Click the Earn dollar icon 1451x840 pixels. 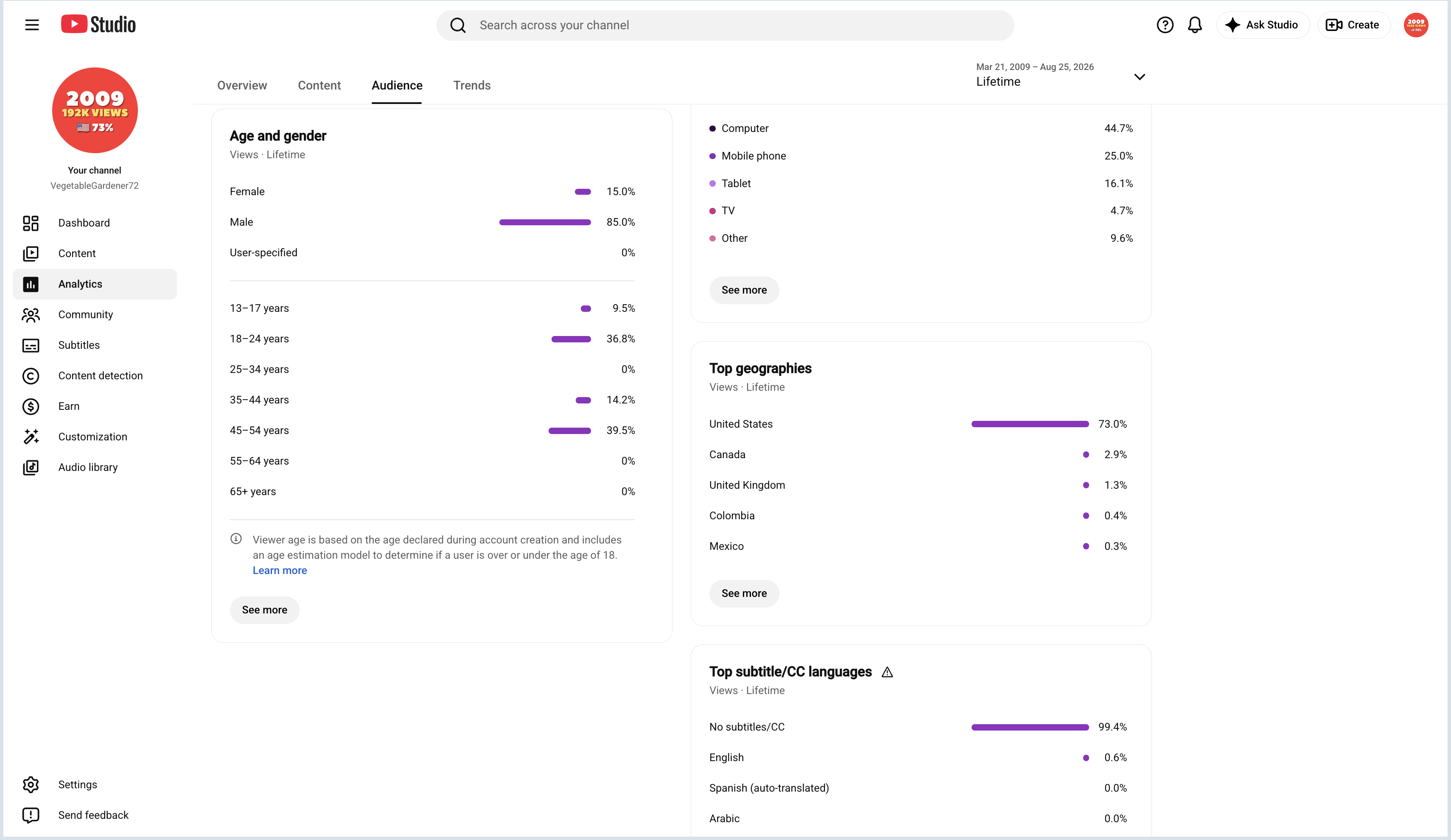pos(31,406)
